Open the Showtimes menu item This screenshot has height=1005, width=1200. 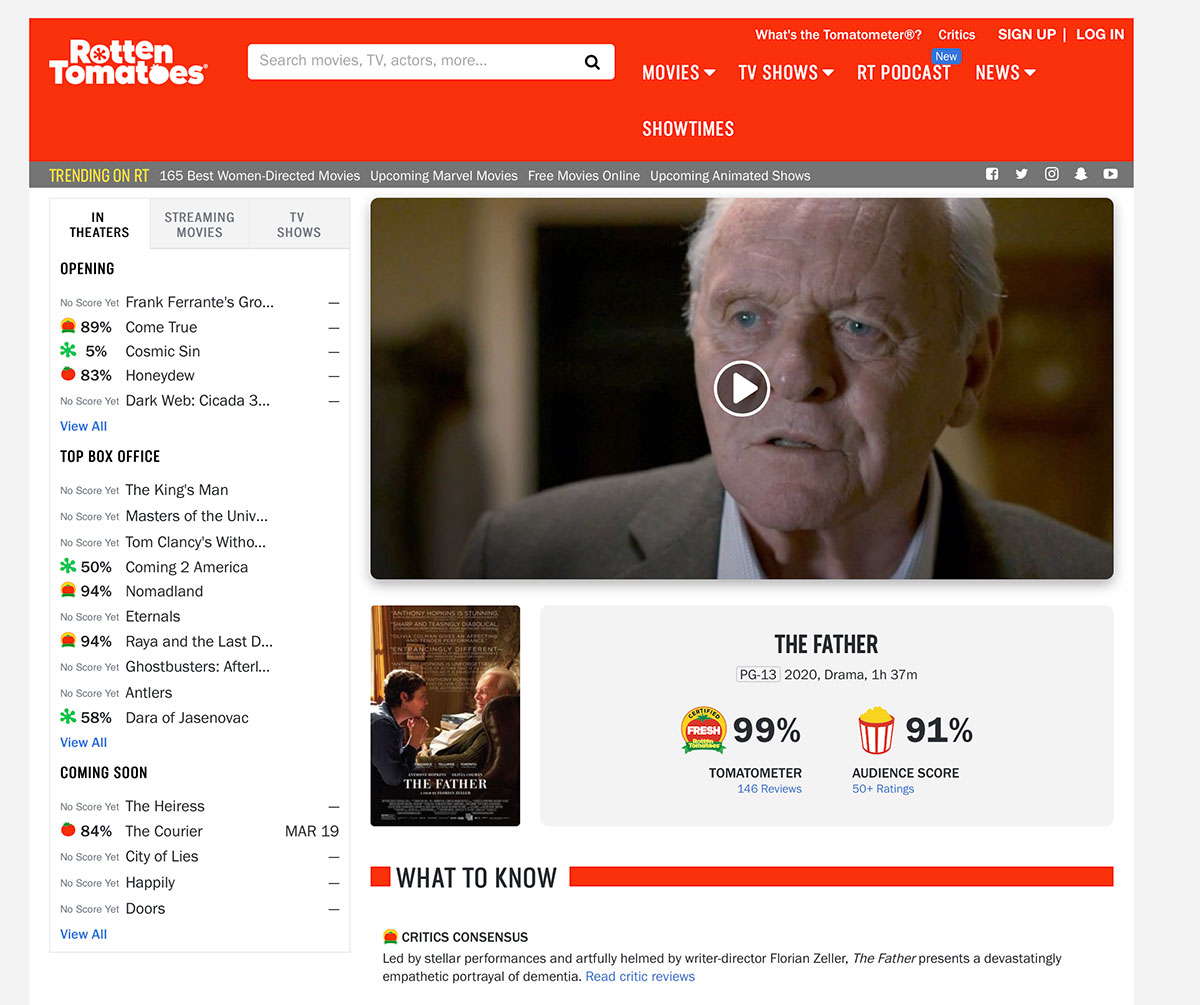tap(688, 129)
